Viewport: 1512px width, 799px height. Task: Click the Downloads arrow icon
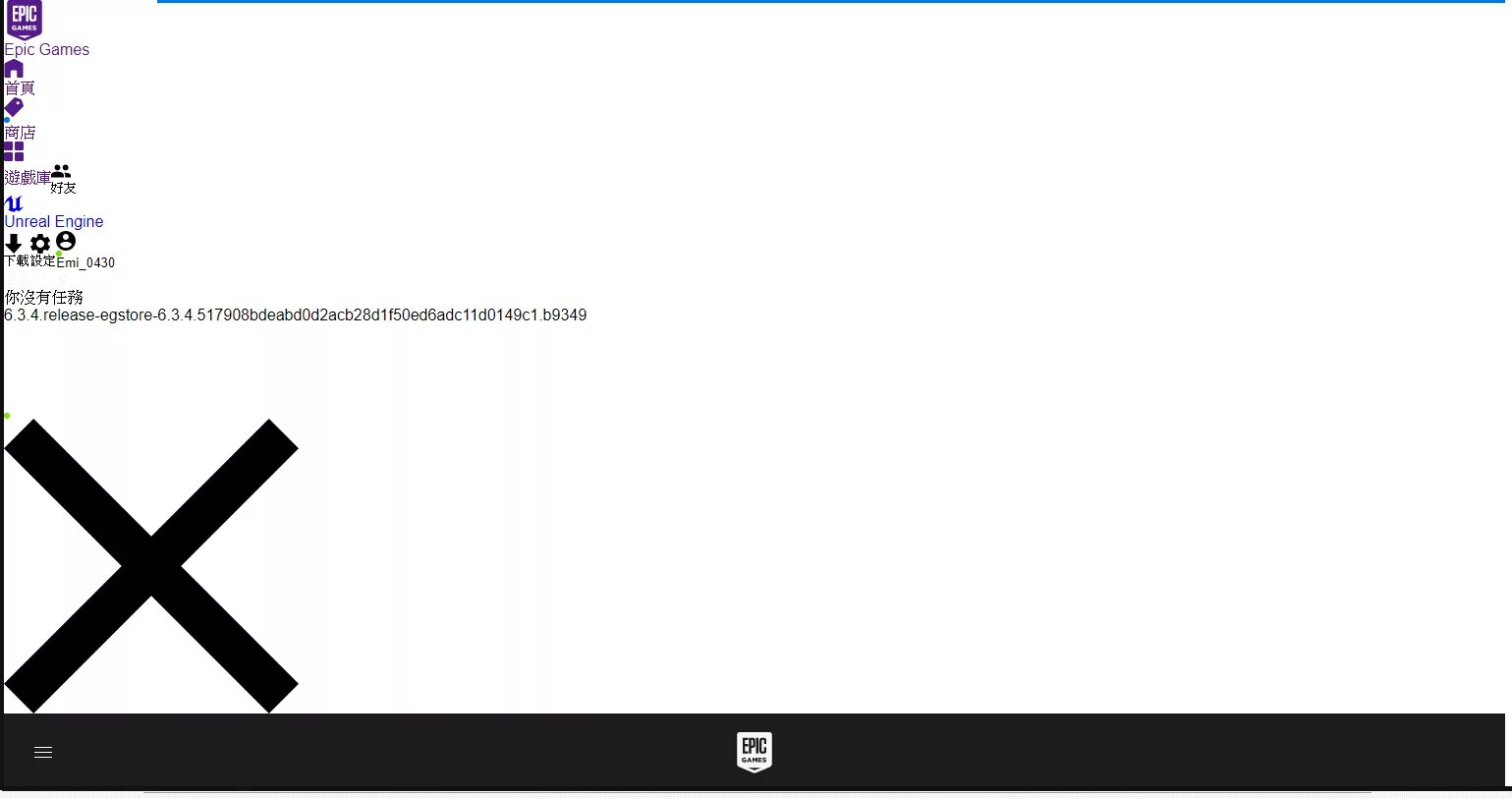[x=14, y=244]
